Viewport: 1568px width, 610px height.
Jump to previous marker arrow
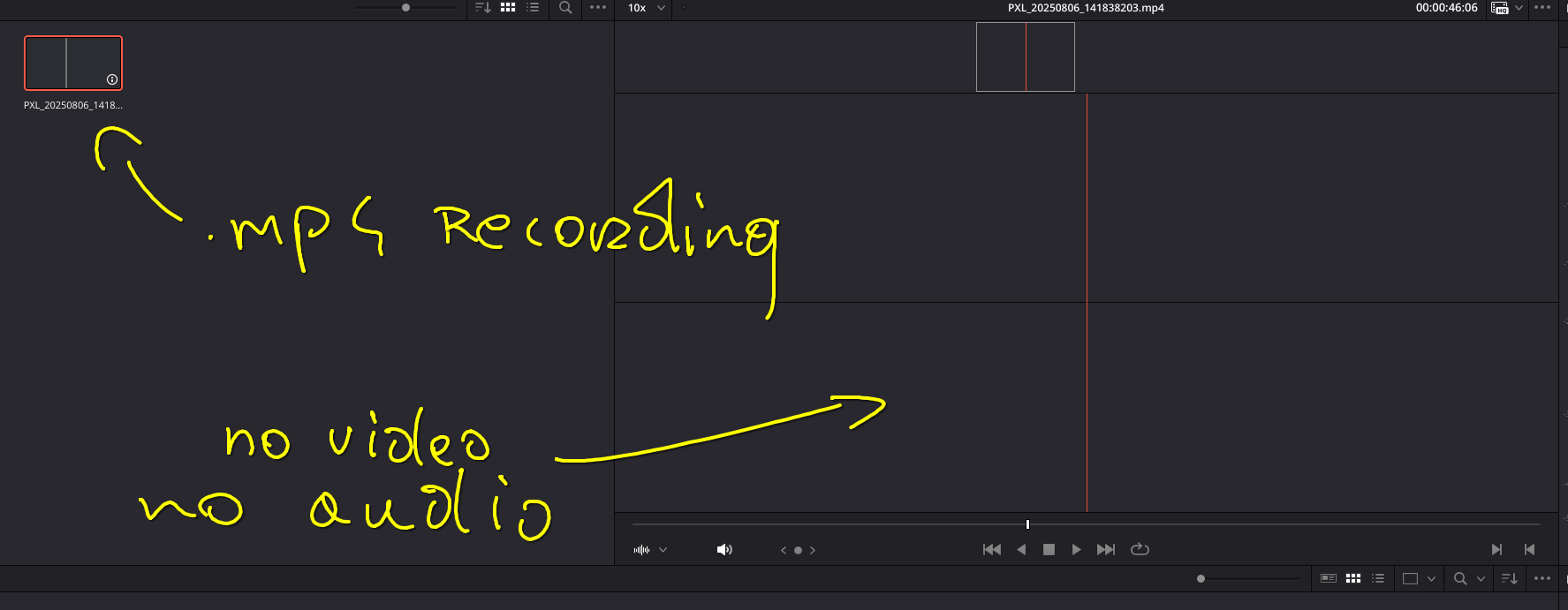[x=784, y=550]
